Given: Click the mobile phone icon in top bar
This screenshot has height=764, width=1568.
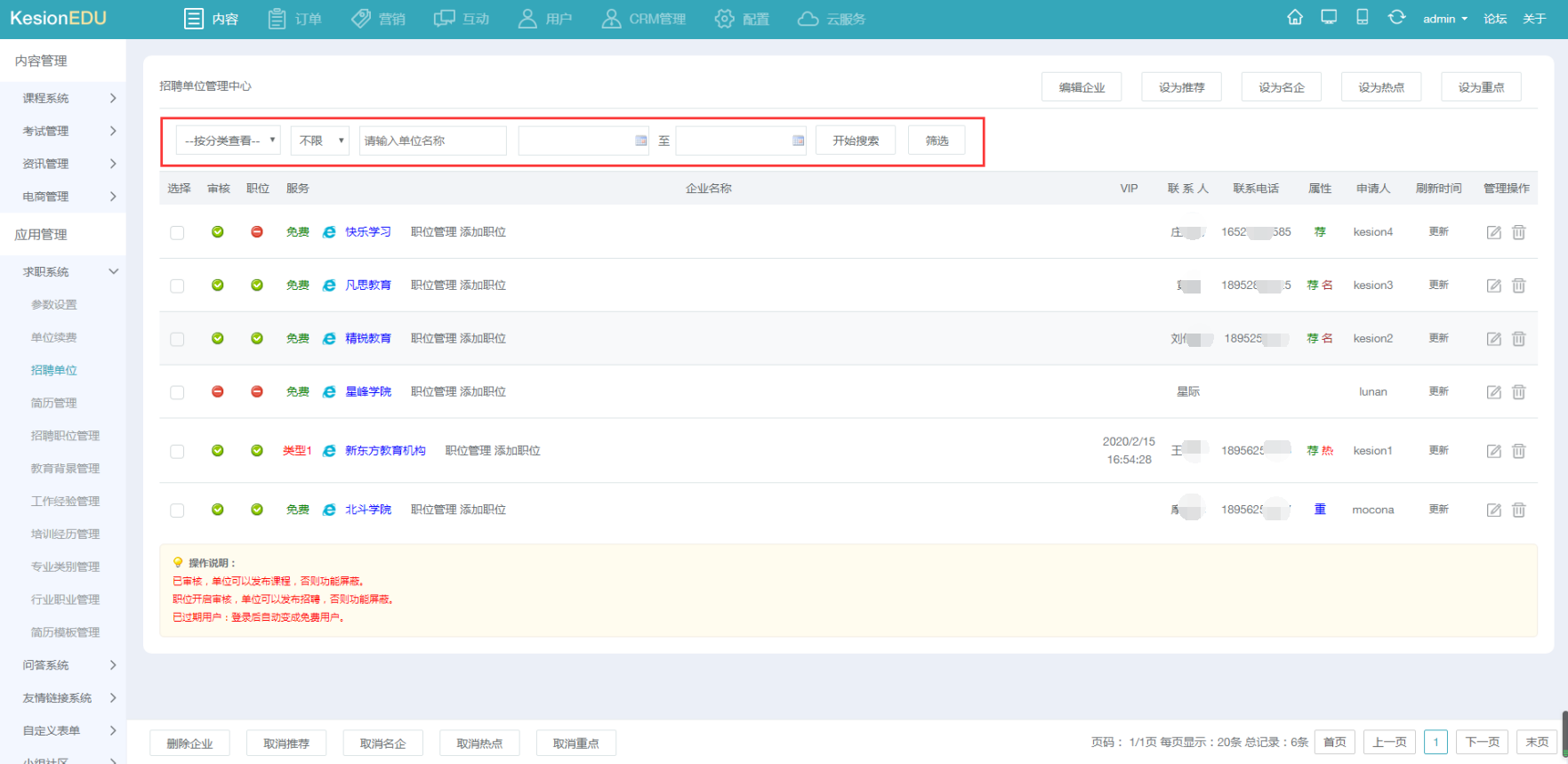Looking at the screenshot, I should point(1362,17).
